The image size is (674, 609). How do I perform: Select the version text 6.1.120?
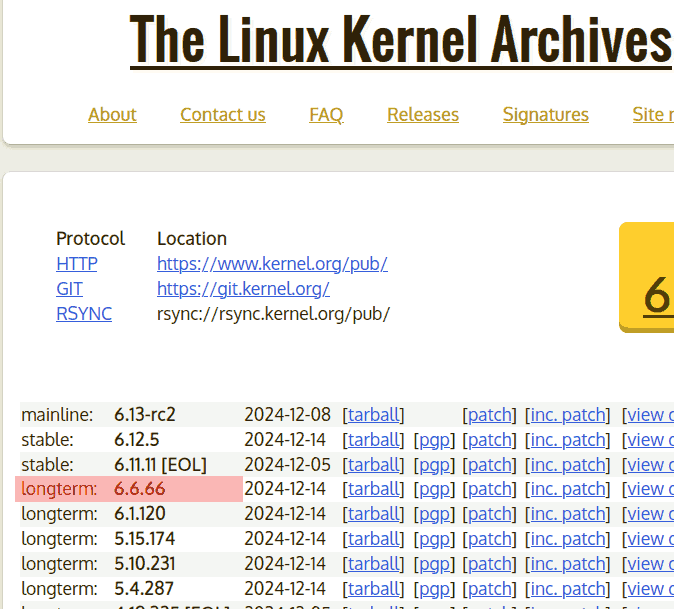pos(140,514)
